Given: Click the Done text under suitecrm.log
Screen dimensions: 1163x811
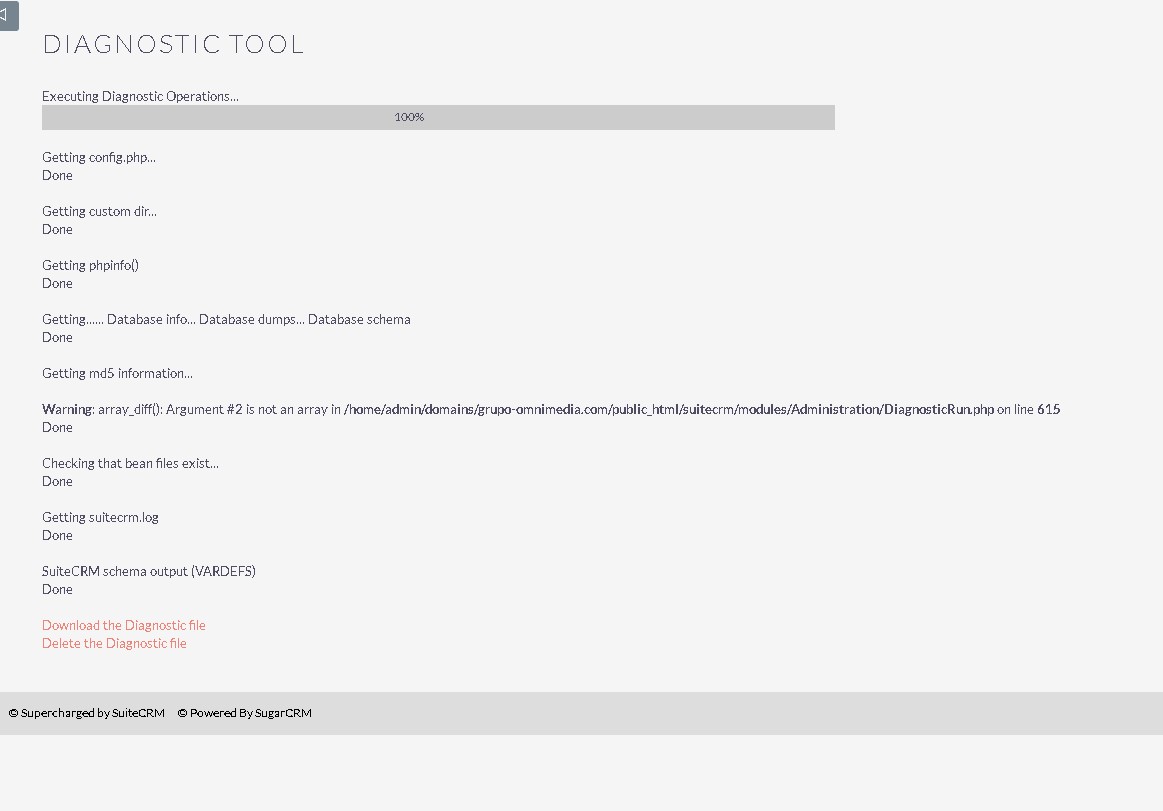Looking at the screenshot, I should (x=57, y=535).
